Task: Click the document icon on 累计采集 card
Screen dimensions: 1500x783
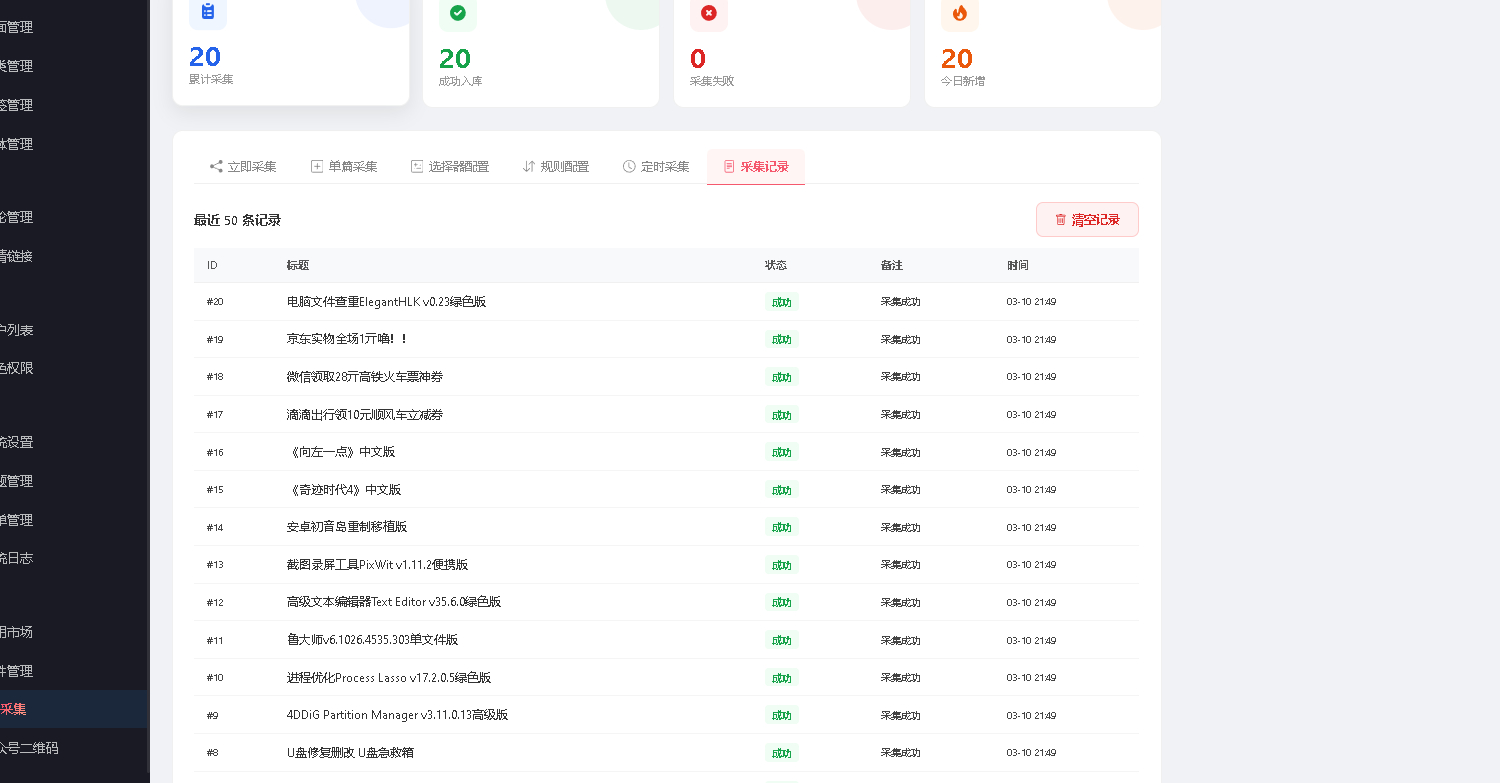Action: point(208,12)
